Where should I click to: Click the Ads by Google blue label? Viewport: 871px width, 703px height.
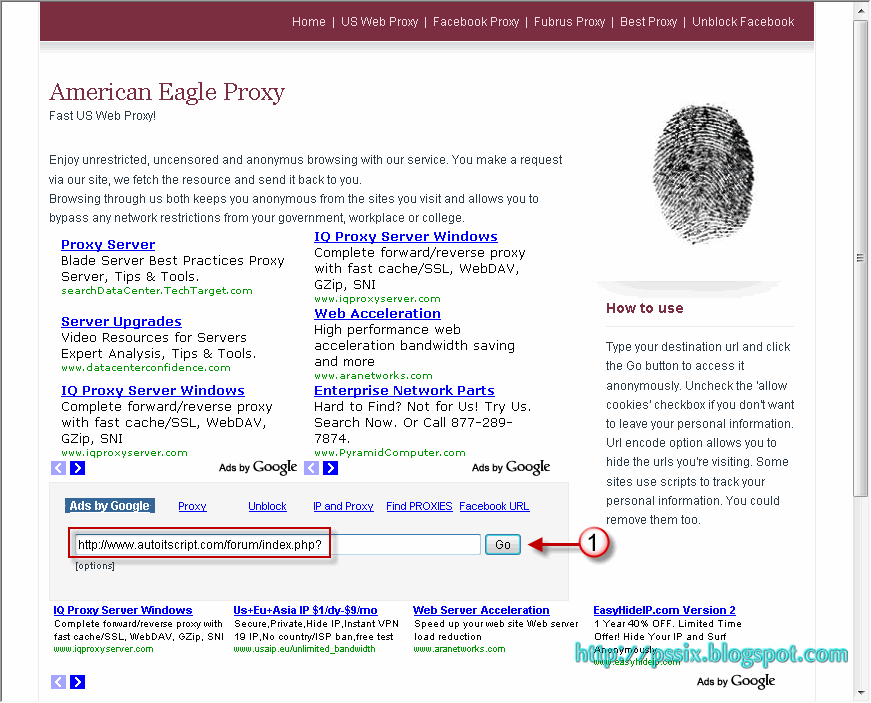point(109,506)
